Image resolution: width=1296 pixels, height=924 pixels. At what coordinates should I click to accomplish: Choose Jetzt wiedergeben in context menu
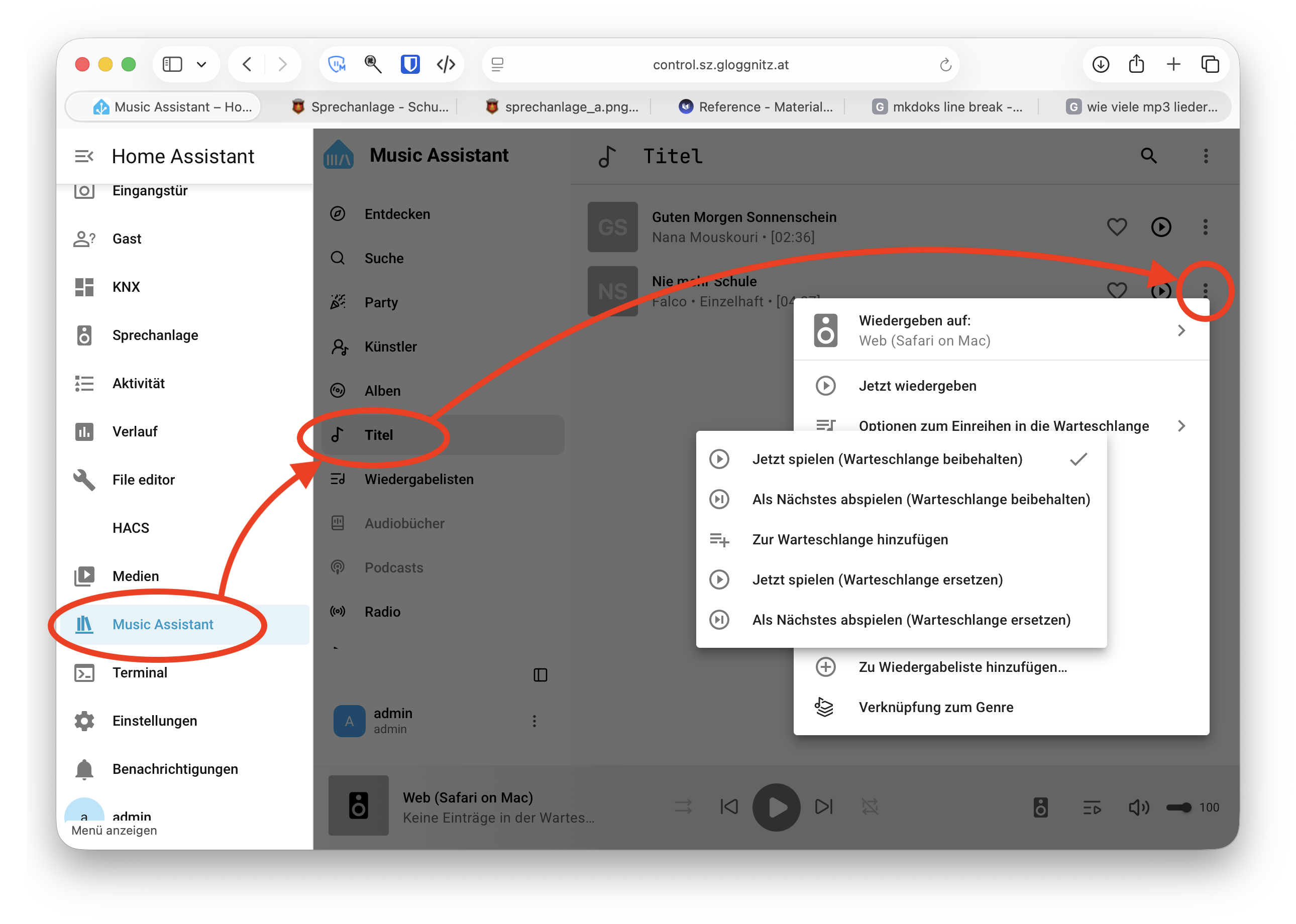click(1001, 386)
